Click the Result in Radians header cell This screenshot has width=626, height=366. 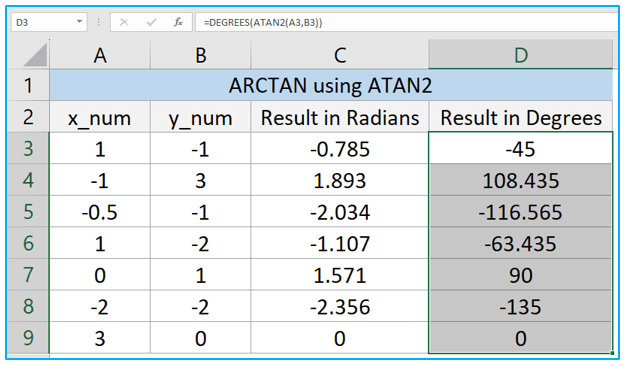pyautogui.click(x=340, y=117)
